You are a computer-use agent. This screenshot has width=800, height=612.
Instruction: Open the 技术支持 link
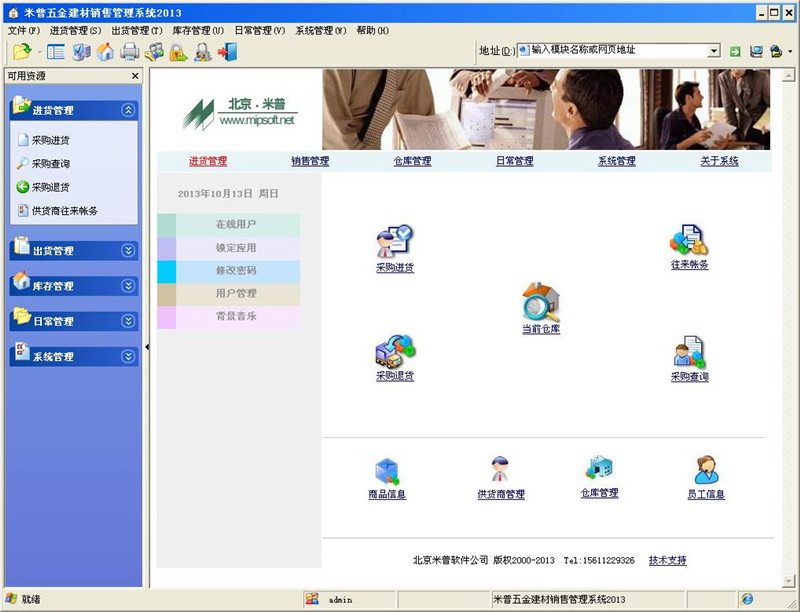[x=667, y=560]
